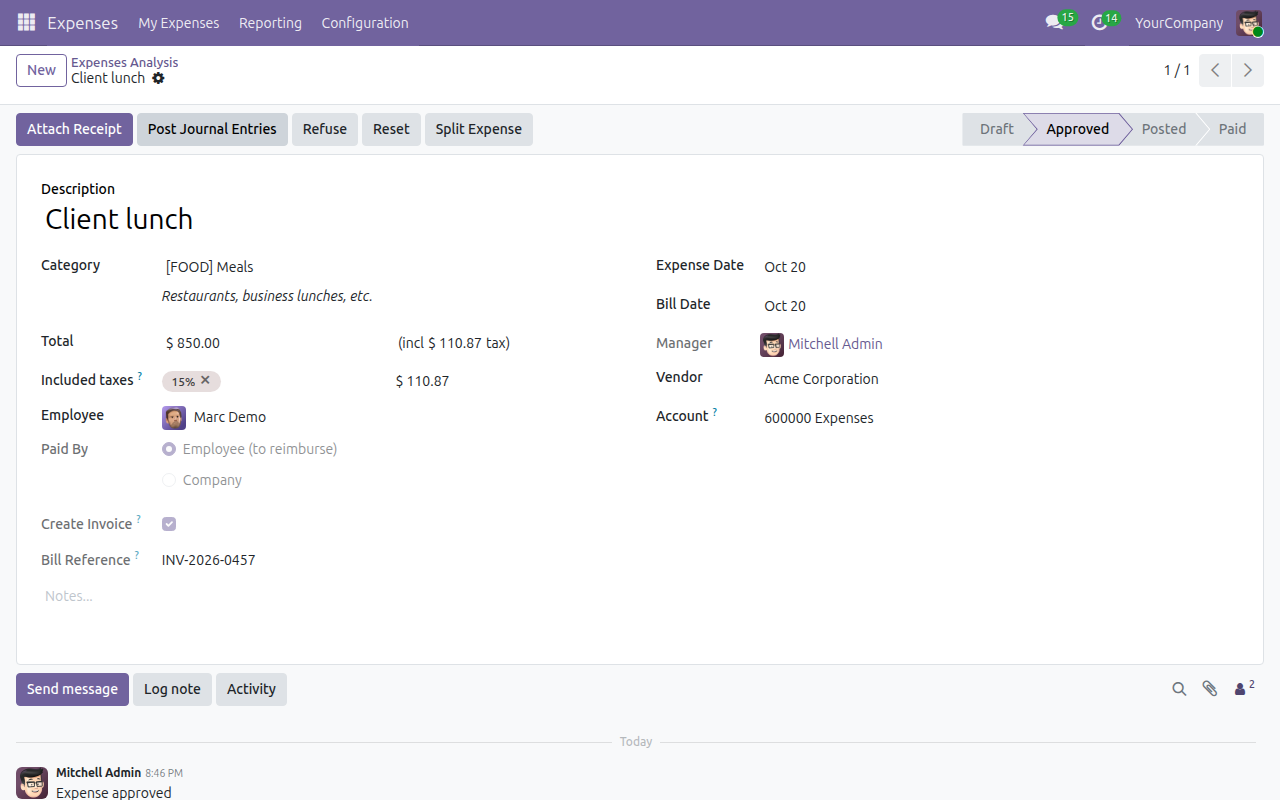Go to previous record with left chevron

(x=1215, y=70)
